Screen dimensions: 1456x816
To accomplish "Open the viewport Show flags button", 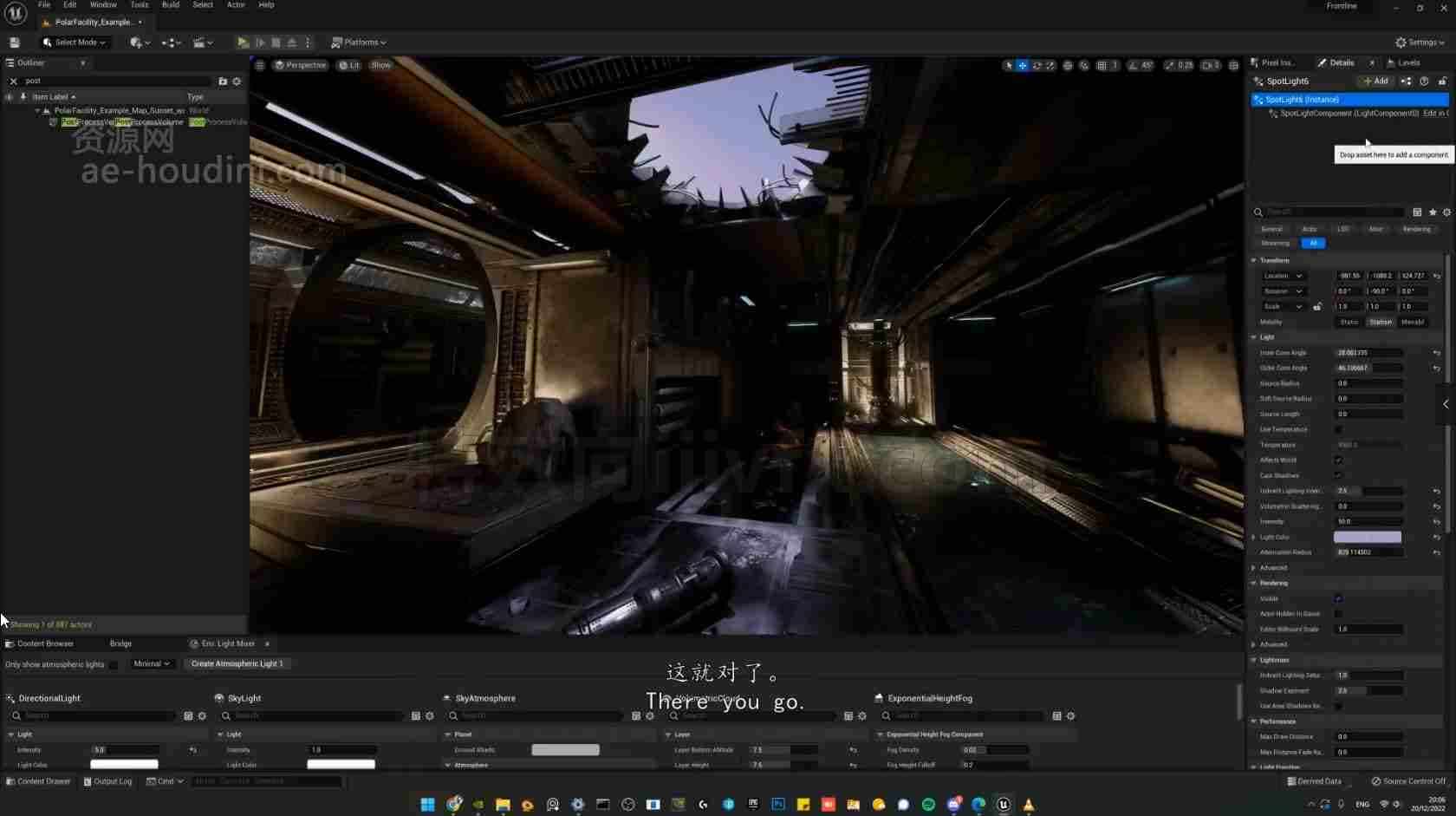I will pos(380,65).
